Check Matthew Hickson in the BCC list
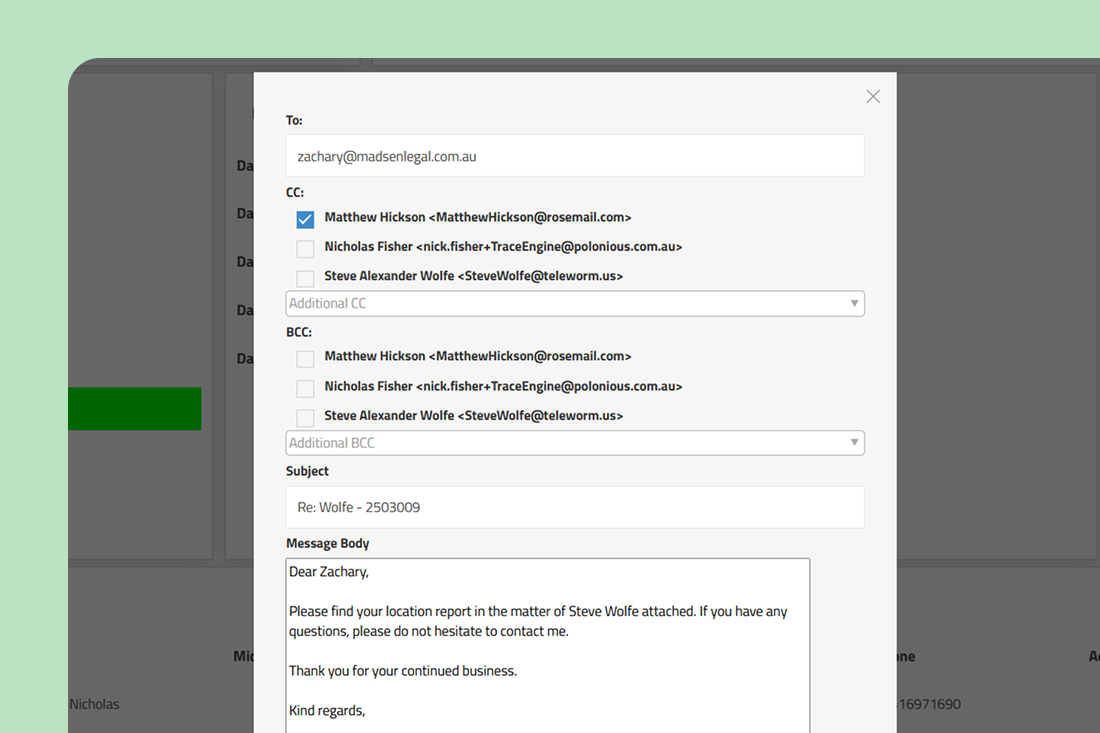This screenshot has width=1100, height=733. 305,358
